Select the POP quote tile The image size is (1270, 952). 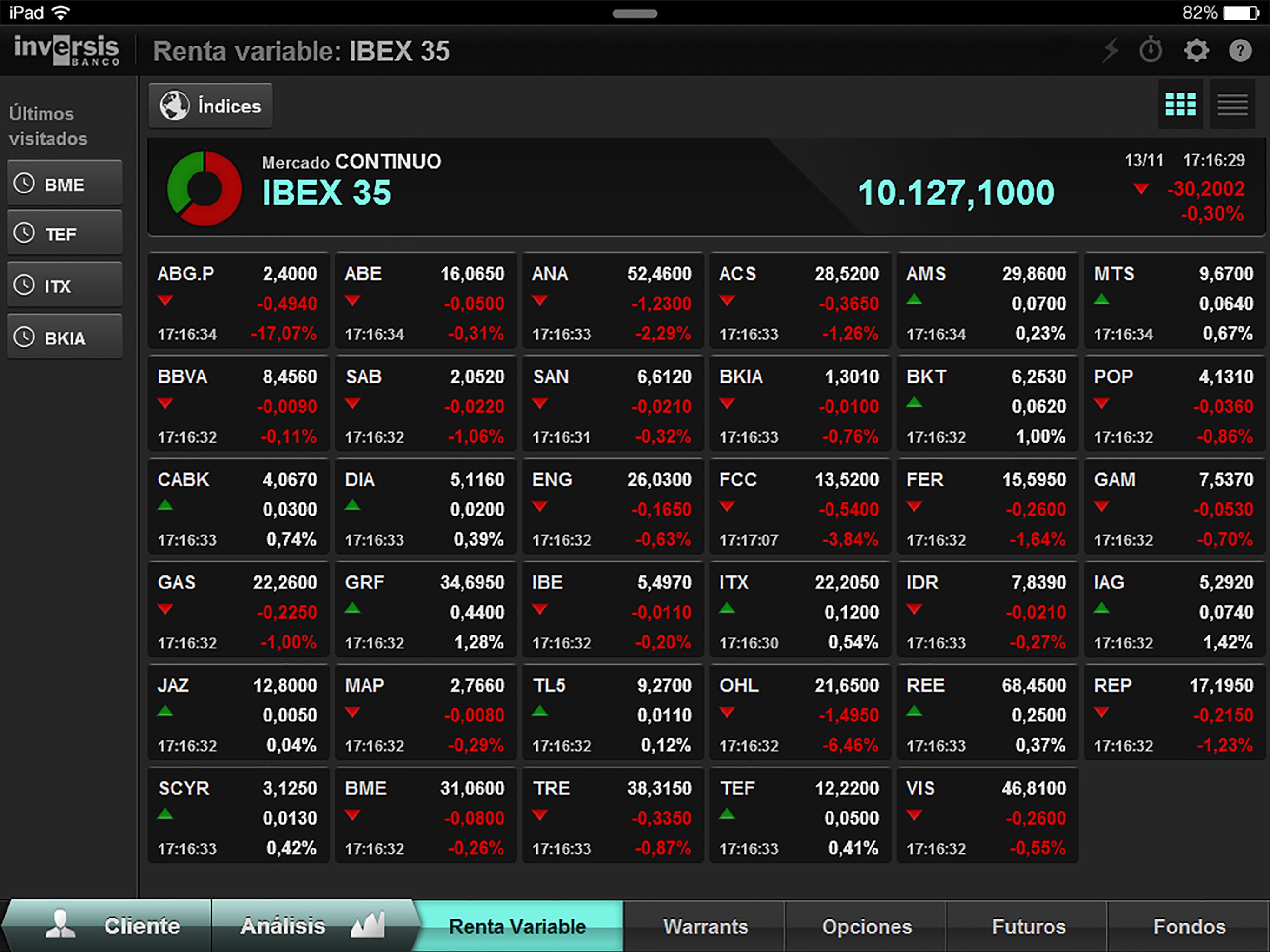[x=1175, y=403]
